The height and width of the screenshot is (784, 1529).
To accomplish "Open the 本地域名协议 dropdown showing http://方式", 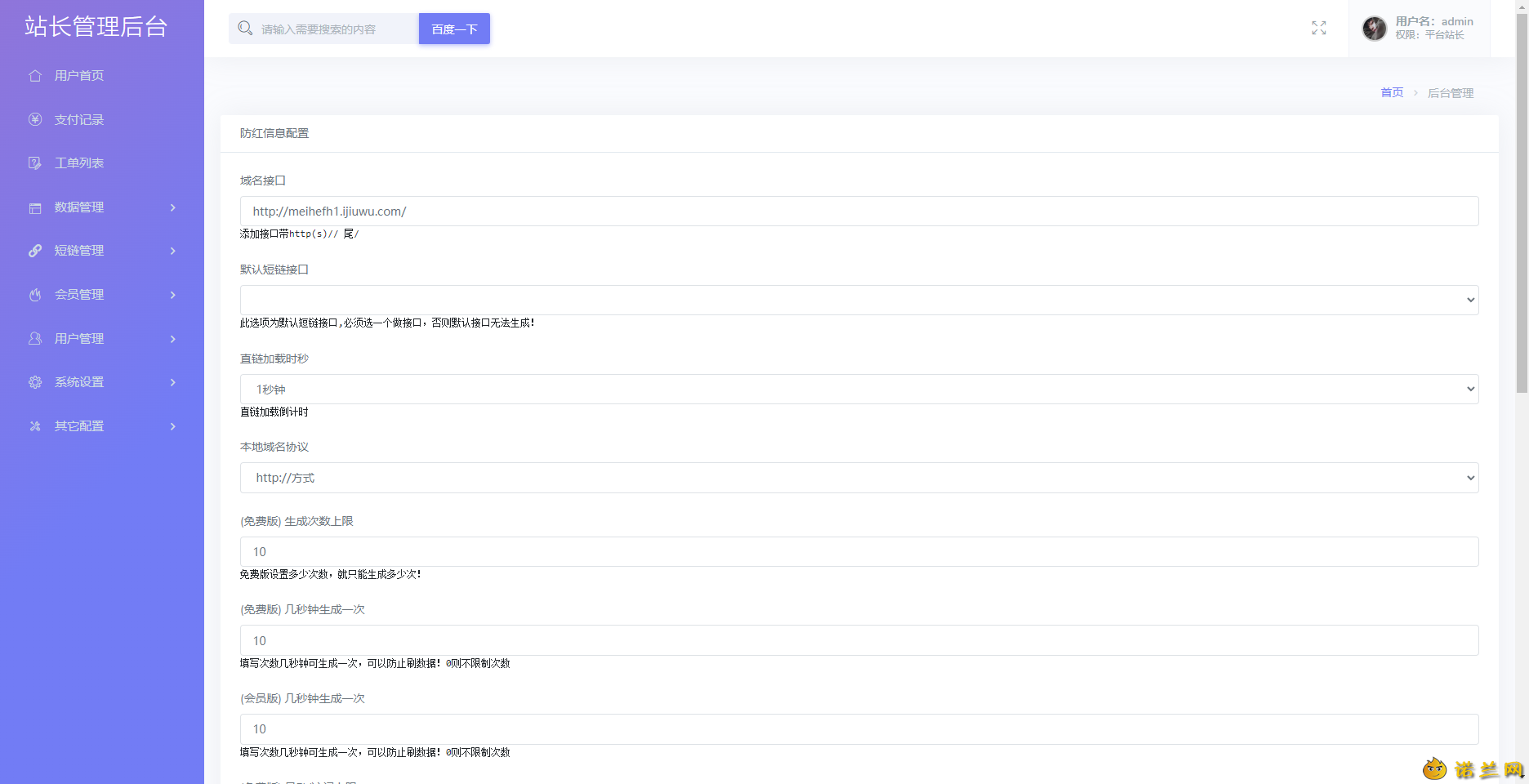I will click(x=859, y=478).
